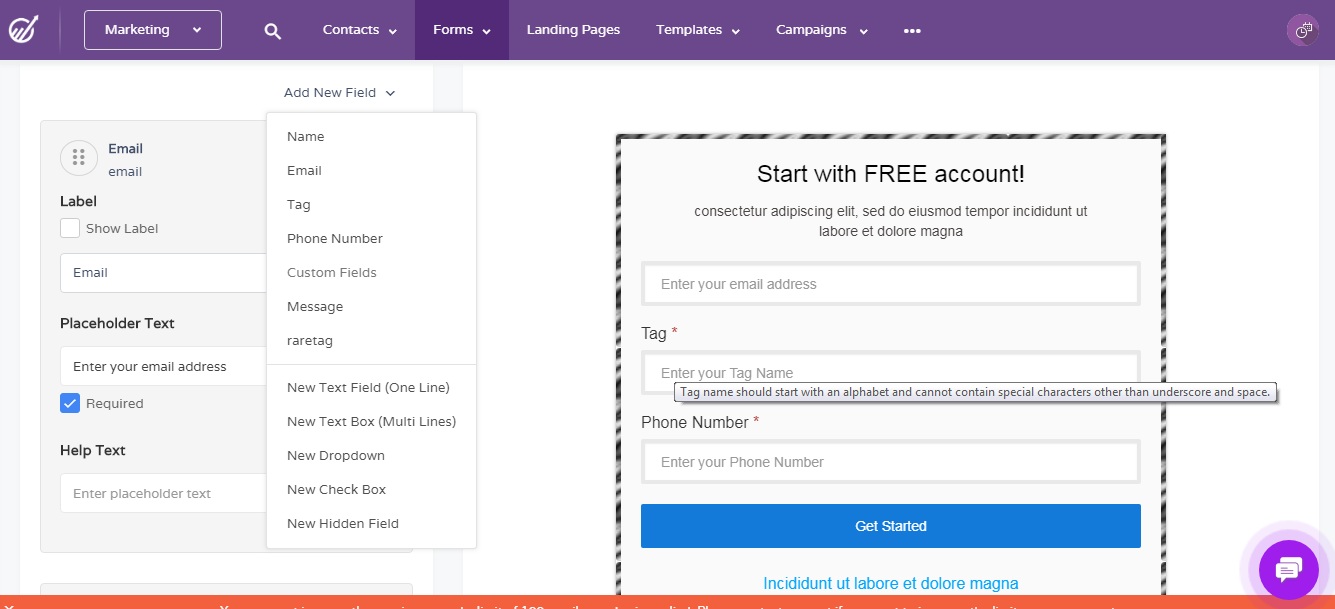Screen dimensions: 1335x609
Task: Enable the Show Label checkbox
Action: coord(70,228)
